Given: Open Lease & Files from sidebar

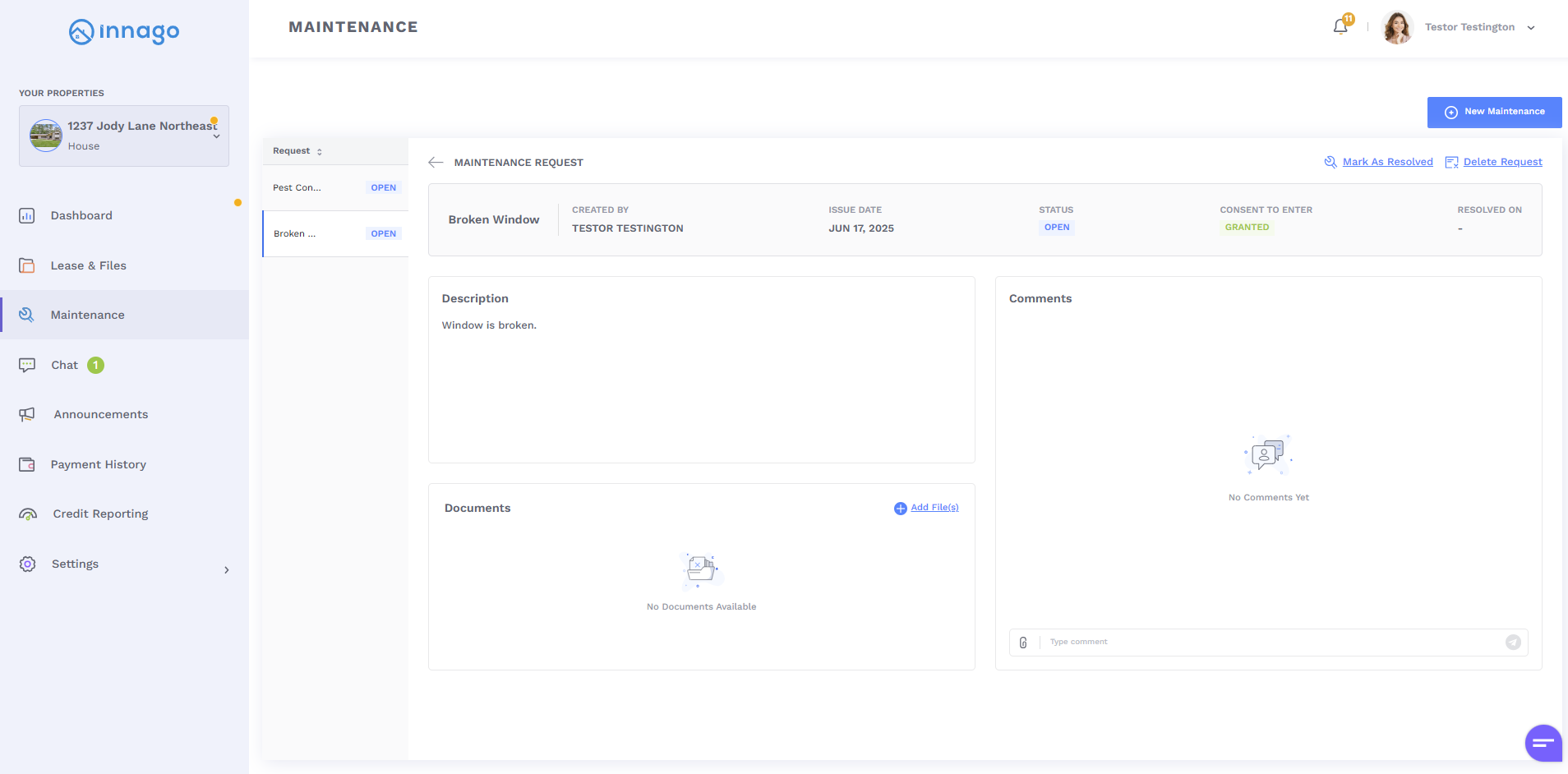Looking at the screenshot, I should pos(88,265).
